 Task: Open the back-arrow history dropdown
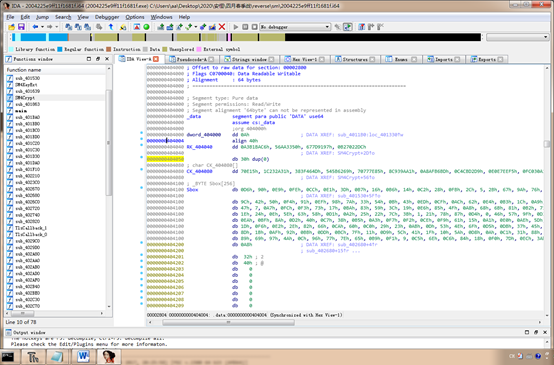pyautogui.click(x=42, y=27)
